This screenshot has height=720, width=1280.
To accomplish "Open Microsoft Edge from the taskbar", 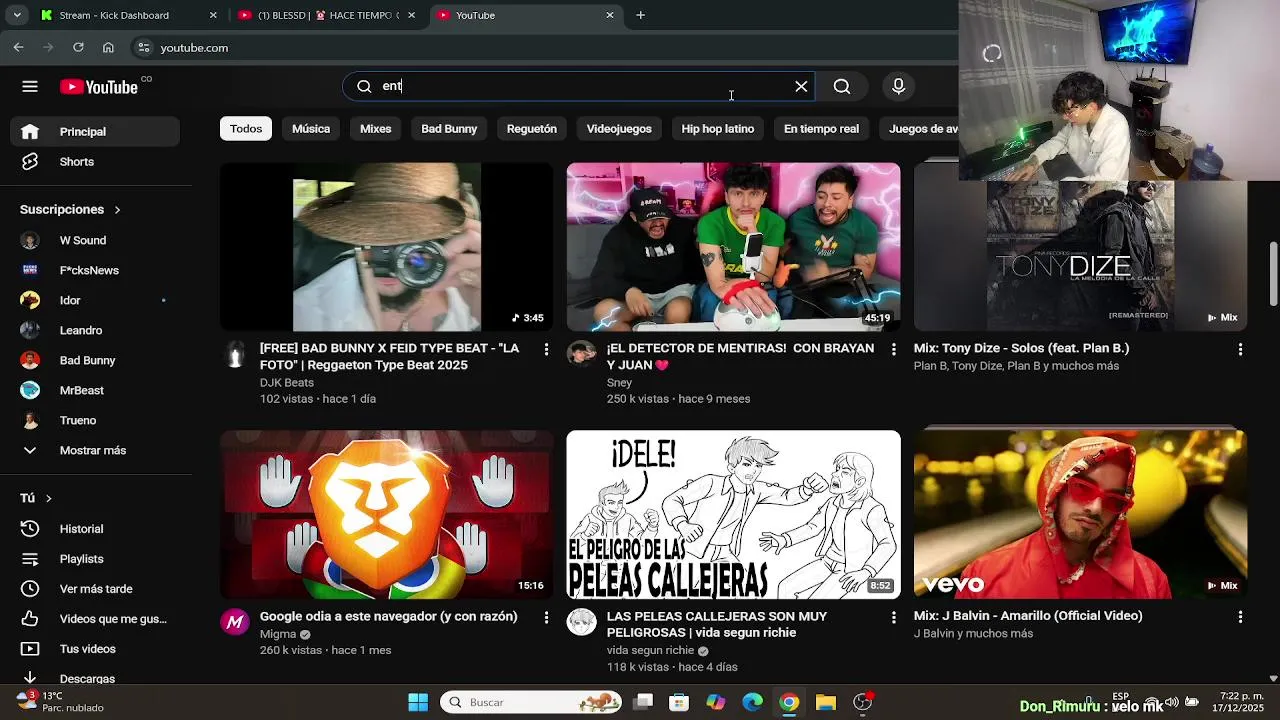I will [752, 702].
